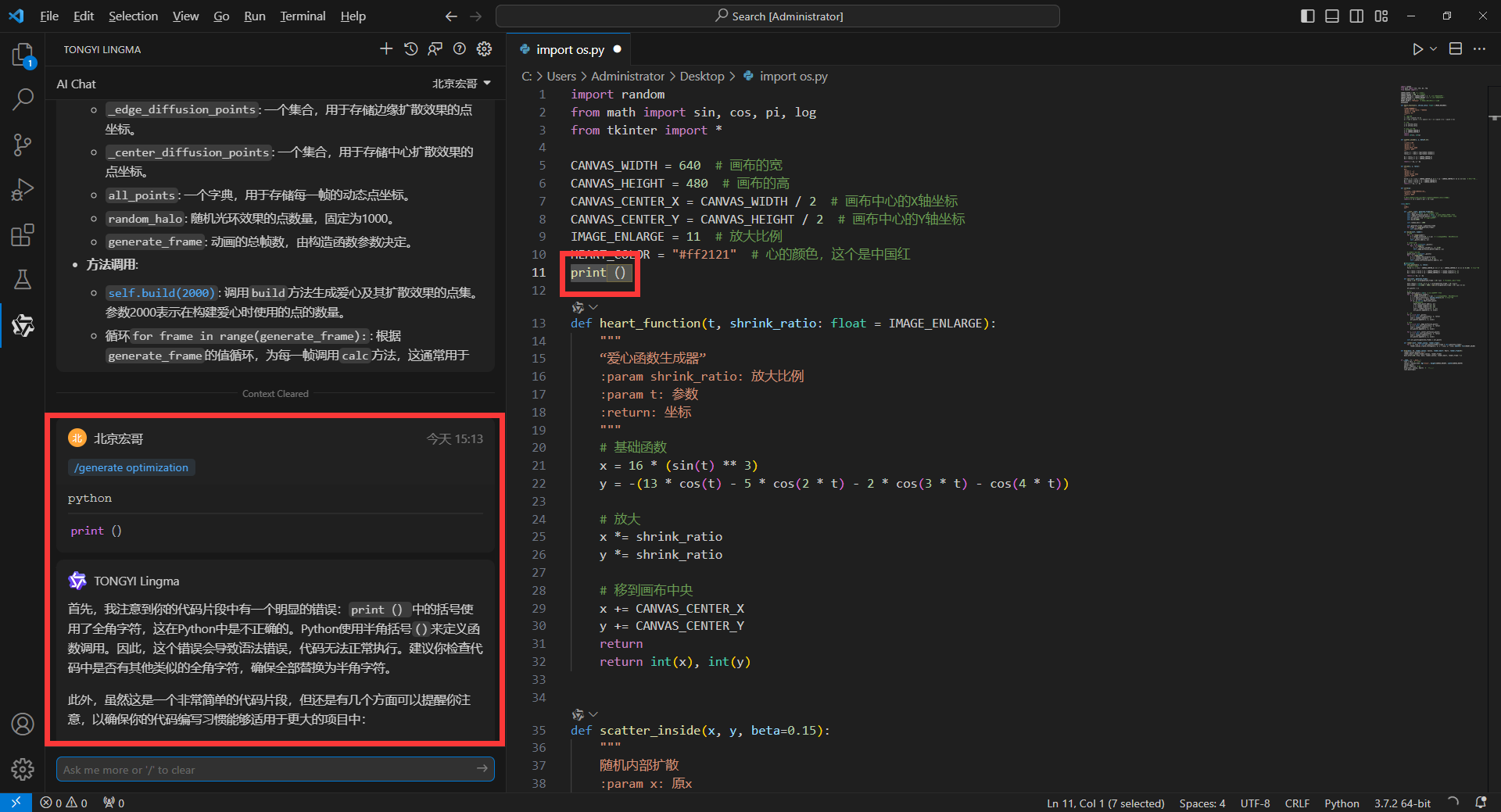Go forward with the navigation arrow
Image resolution: width=1501 pixels, height=812 pixels.
coord(476,16)
